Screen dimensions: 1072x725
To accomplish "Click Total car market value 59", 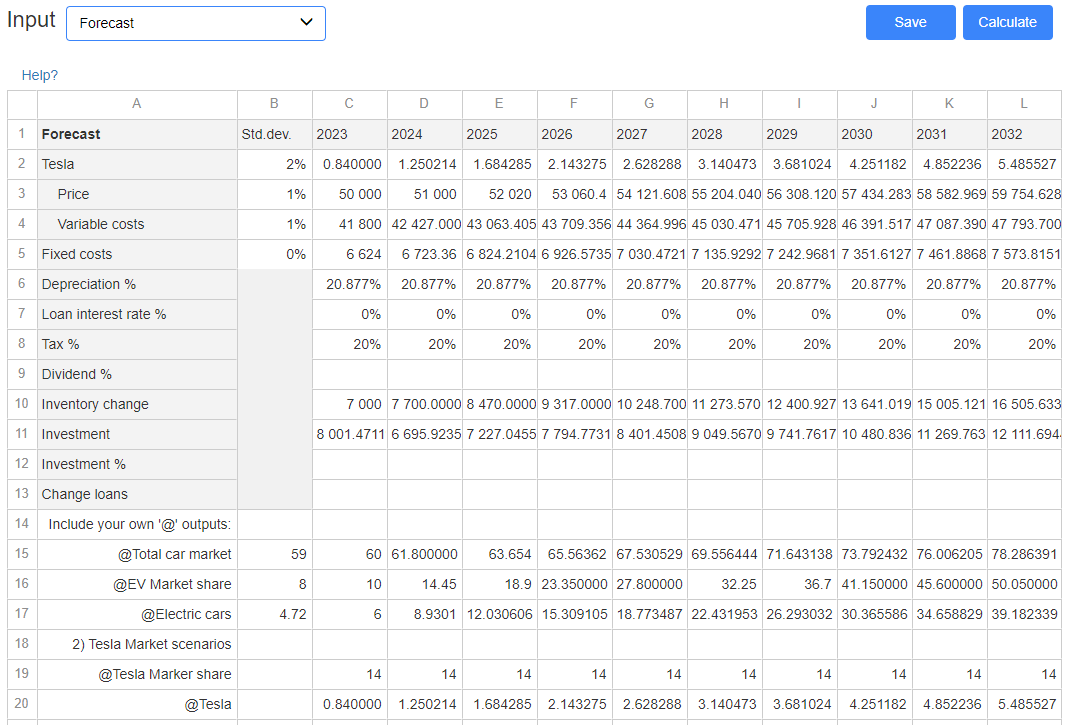I will point(274,554).
